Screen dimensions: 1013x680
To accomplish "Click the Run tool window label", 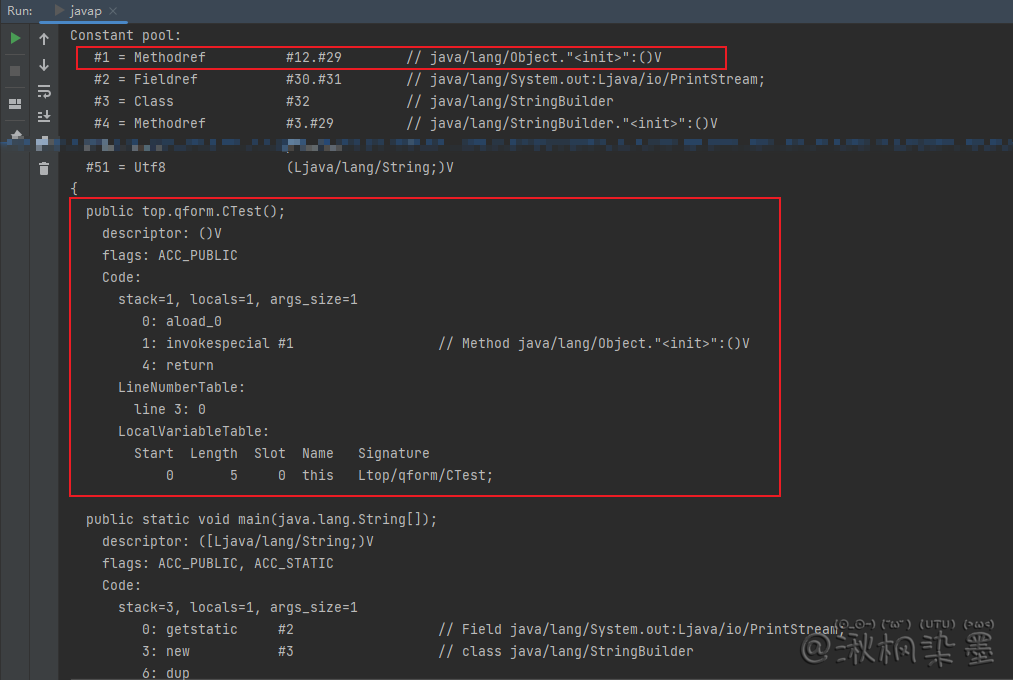I will click(x=19, y=11).
